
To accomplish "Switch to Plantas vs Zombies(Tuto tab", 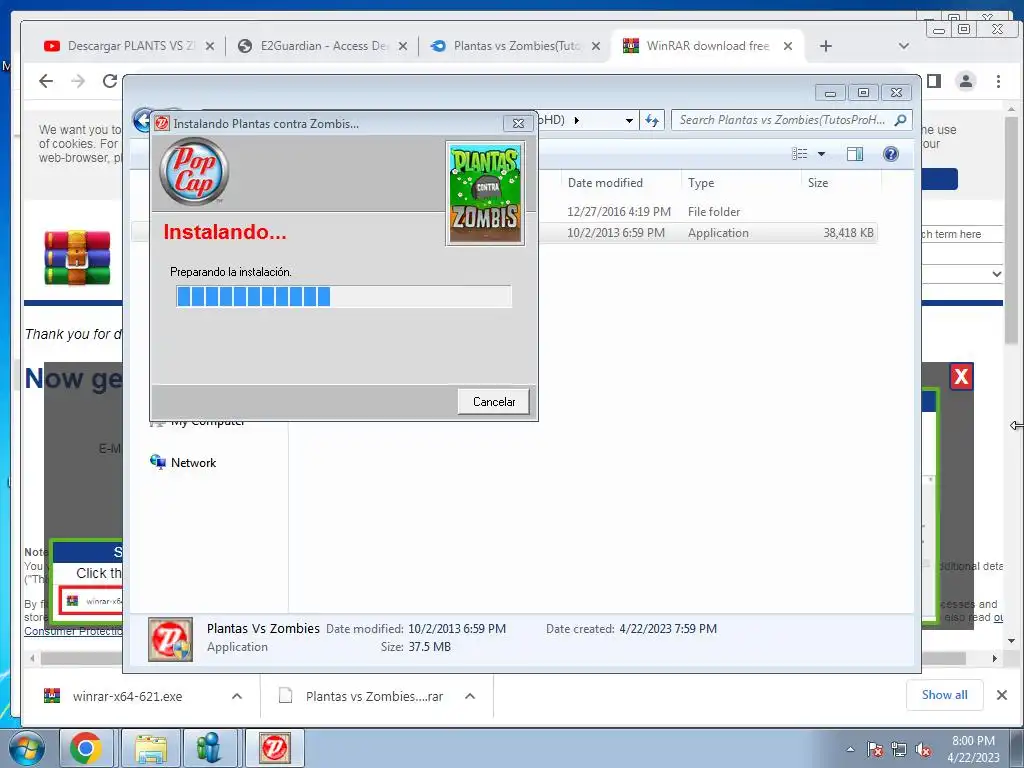I will 507,46.
